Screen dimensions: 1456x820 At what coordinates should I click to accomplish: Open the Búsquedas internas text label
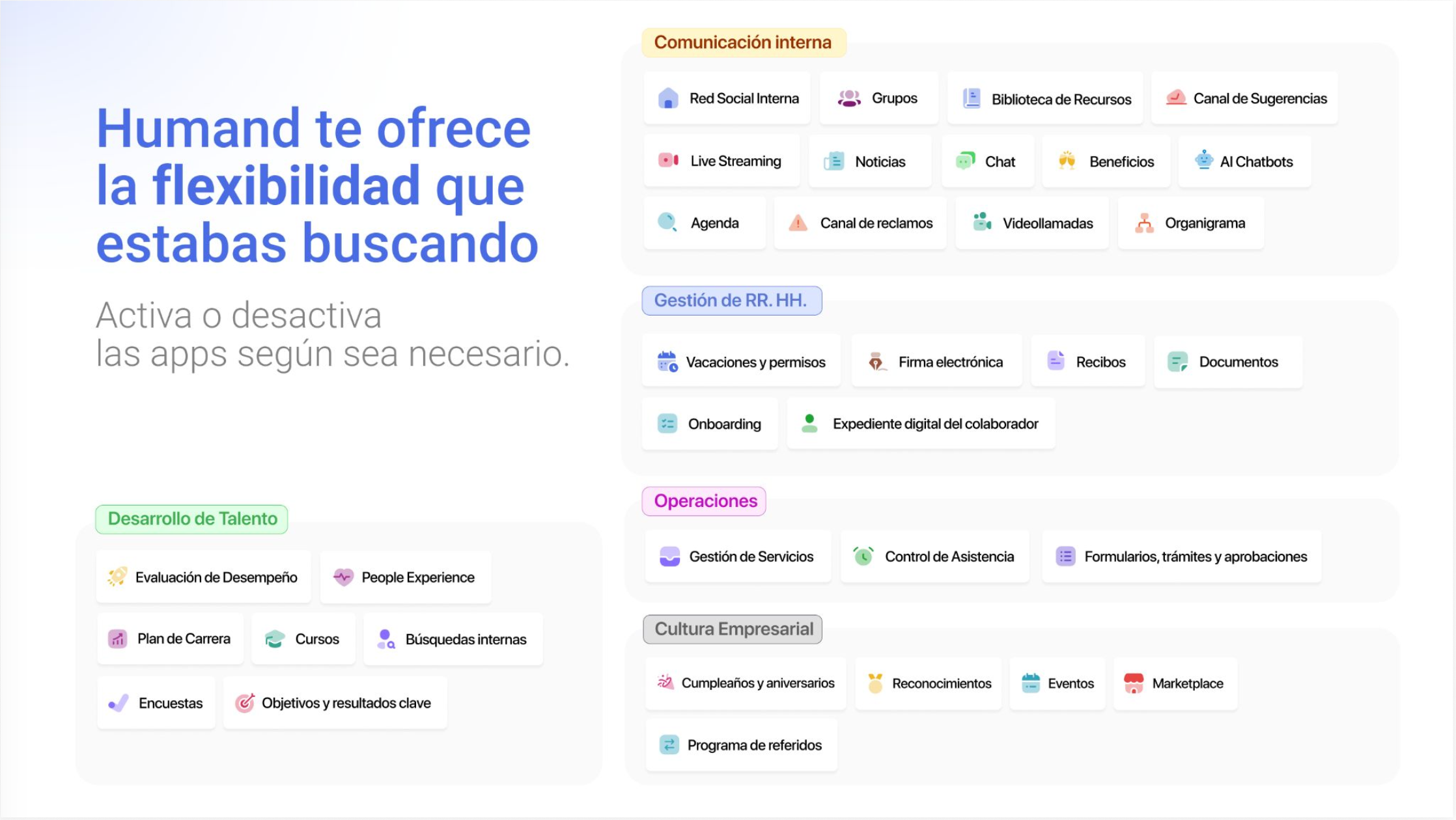tap(466, 639)
